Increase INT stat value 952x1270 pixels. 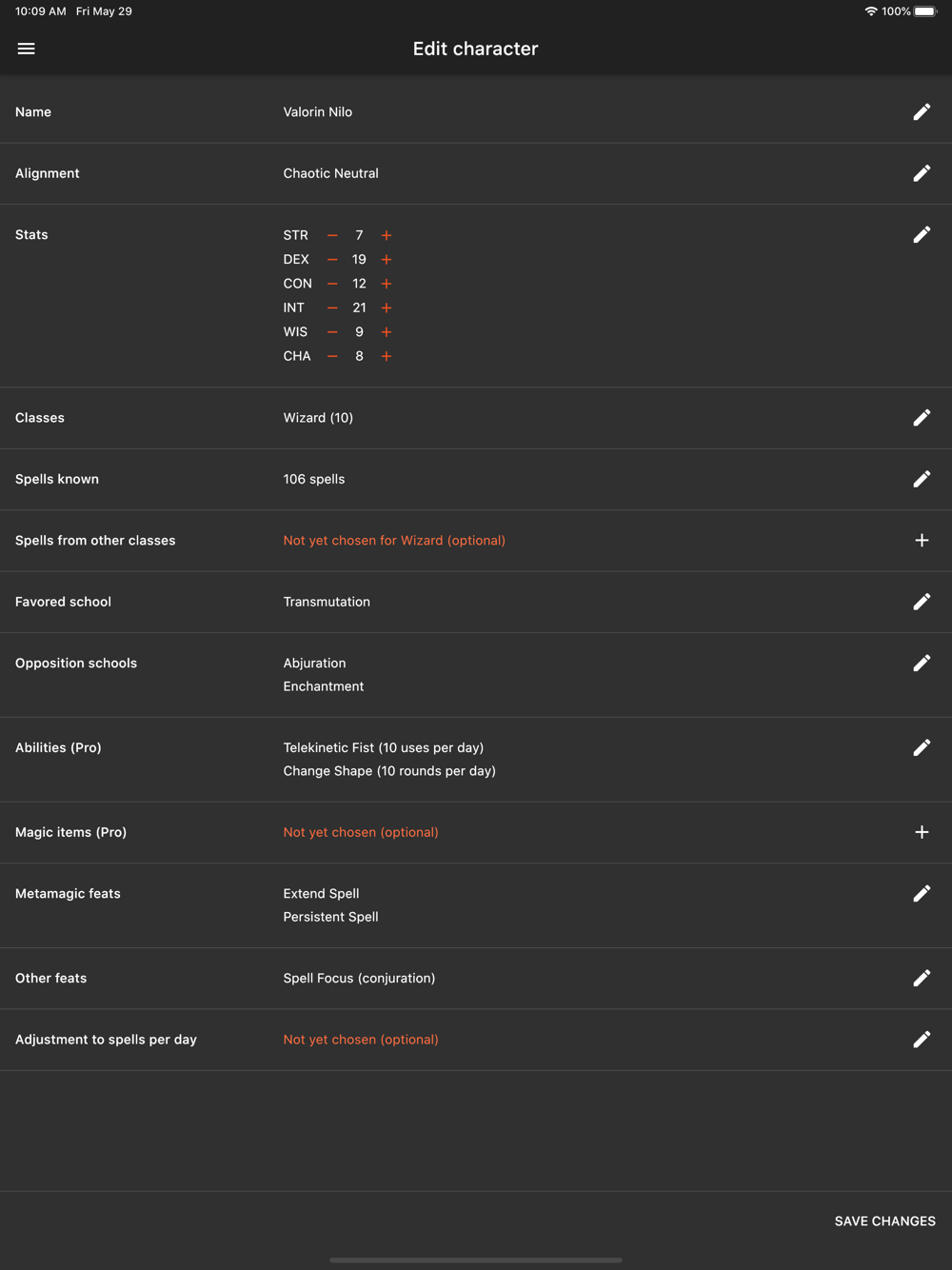click(x=387, y=308)
